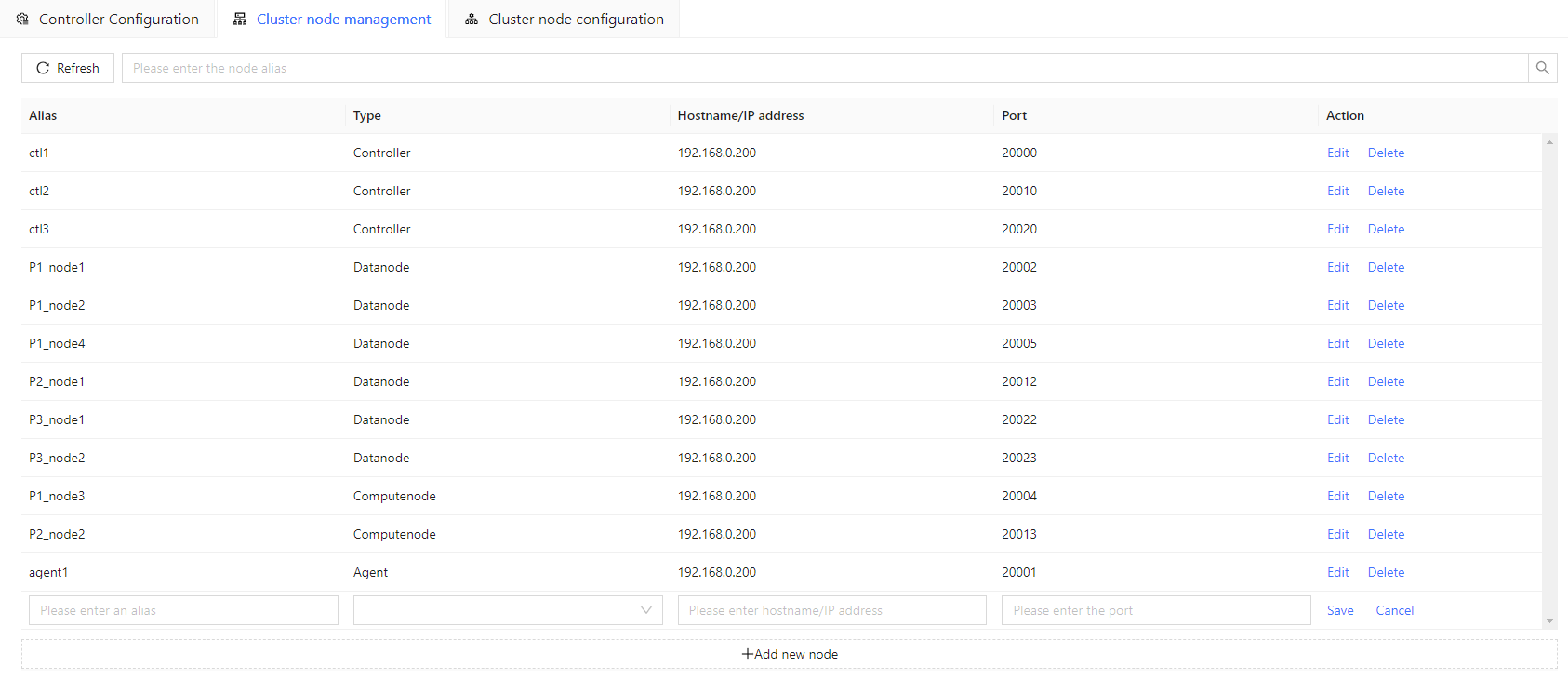1568x692 pixels.
Task: Edit the ctl1 controller node
Action: (1337, 153)
